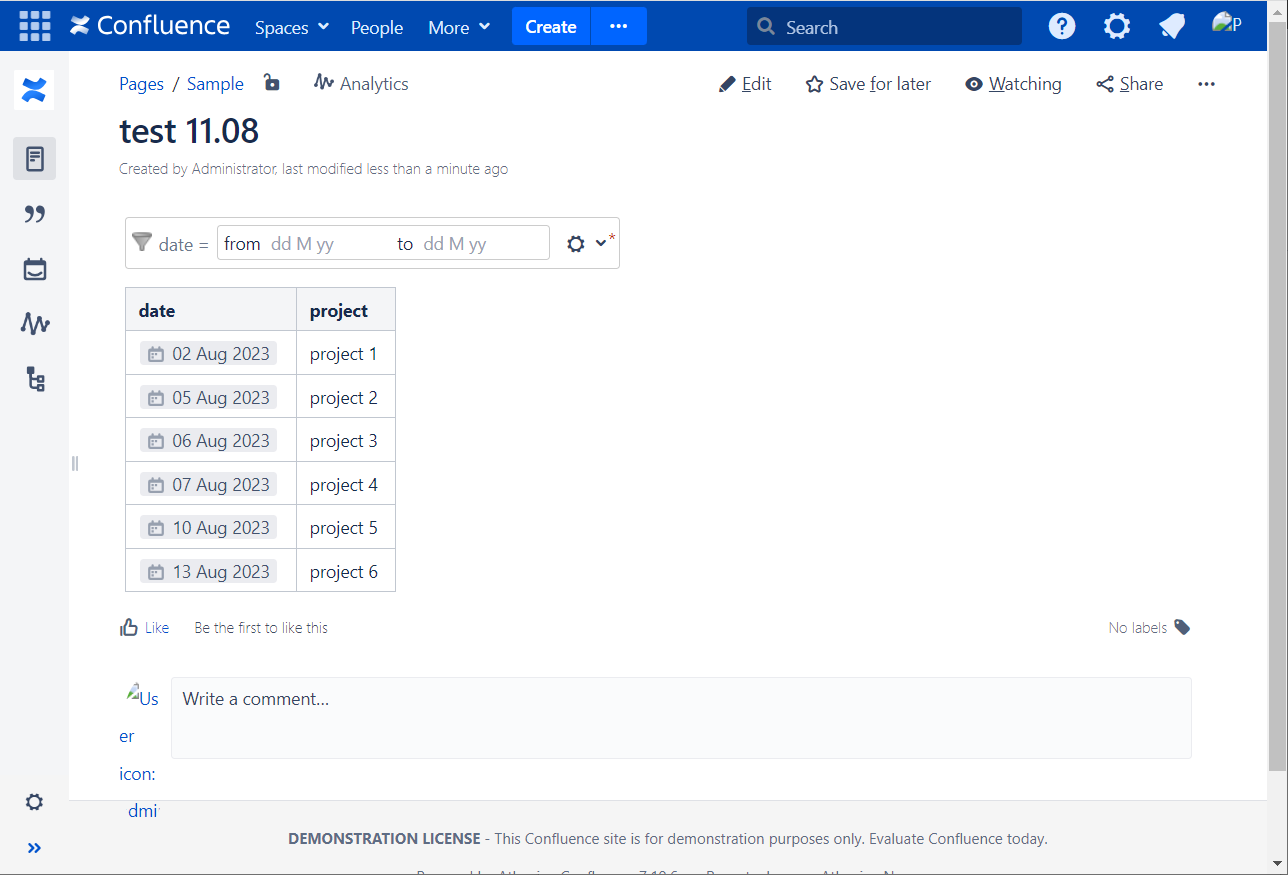1288x875 pixels.
Task: Open the administration gear in top bar
Action: [1117, 26]
